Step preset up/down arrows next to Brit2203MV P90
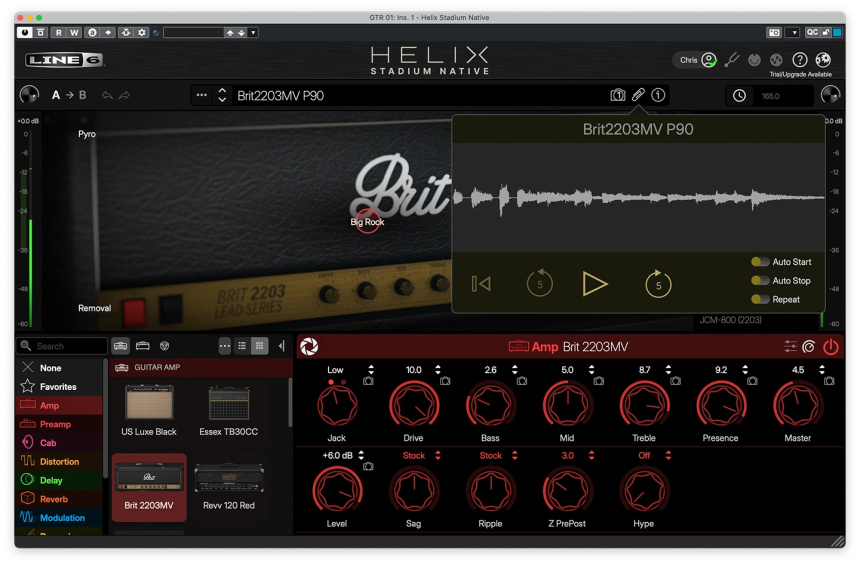 coord(222,95)
